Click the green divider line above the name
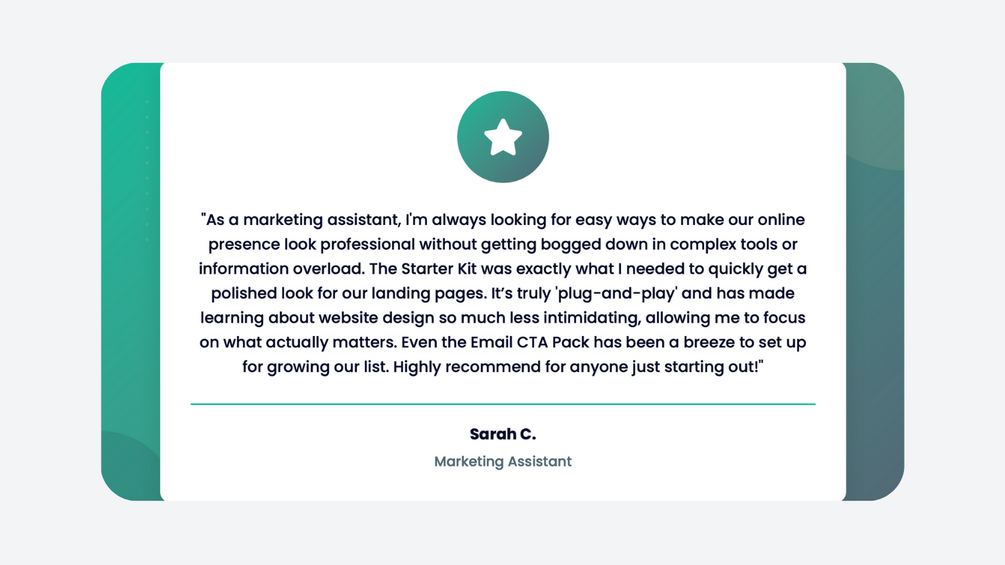 coord(503,404)
